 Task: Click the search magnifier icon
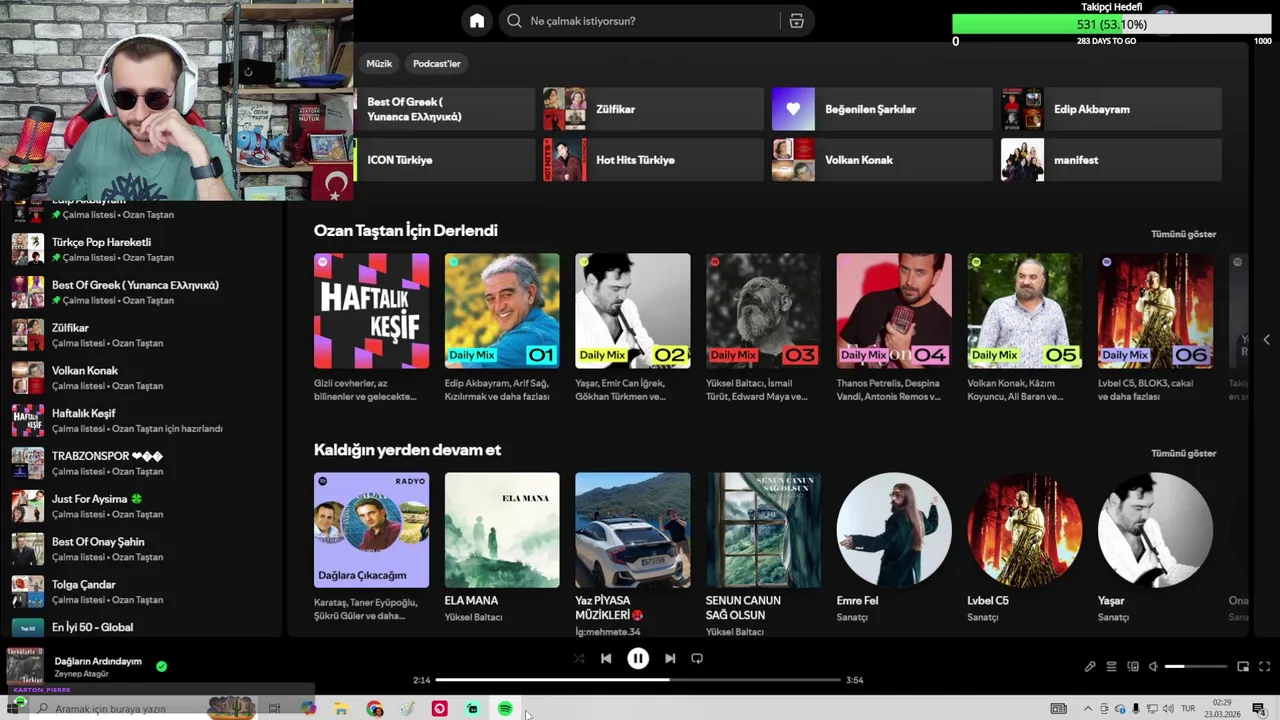coord(514,21)
